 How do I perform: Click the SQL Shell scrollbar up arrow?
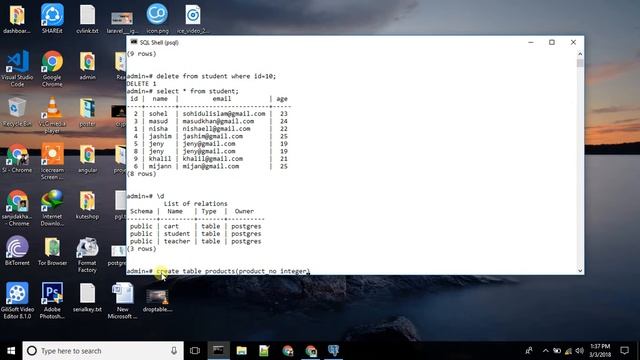tap(580, 54)
